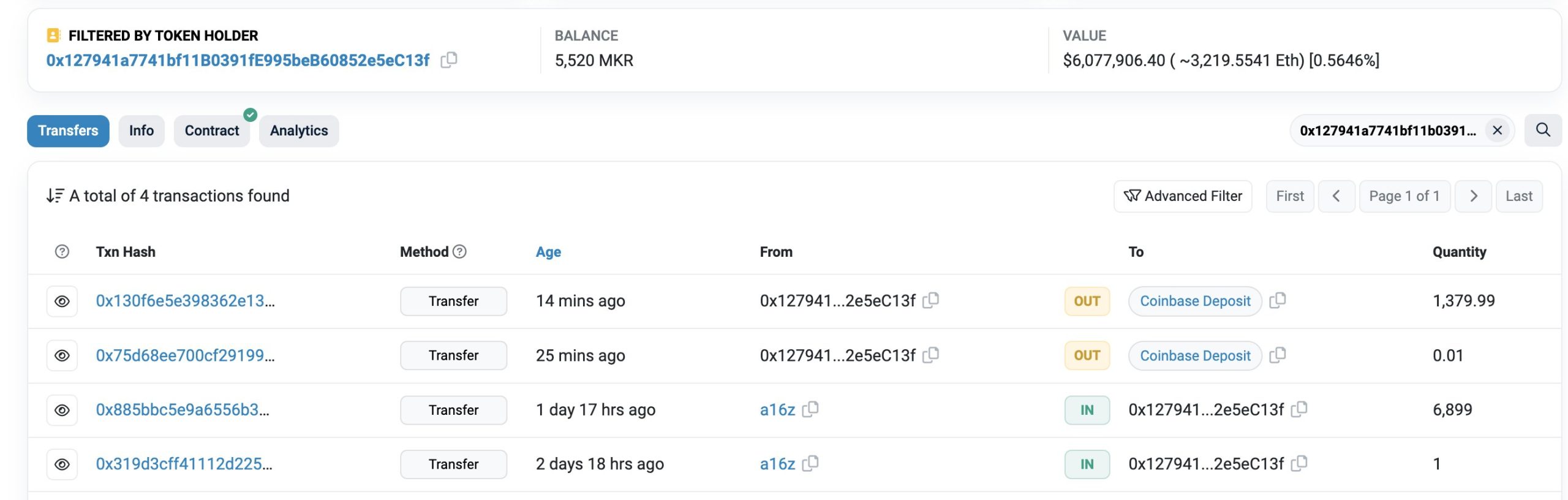Click the question mark icon before Txn Hash
This screenshot has width=1568, height=500.
tap(62, 252)
